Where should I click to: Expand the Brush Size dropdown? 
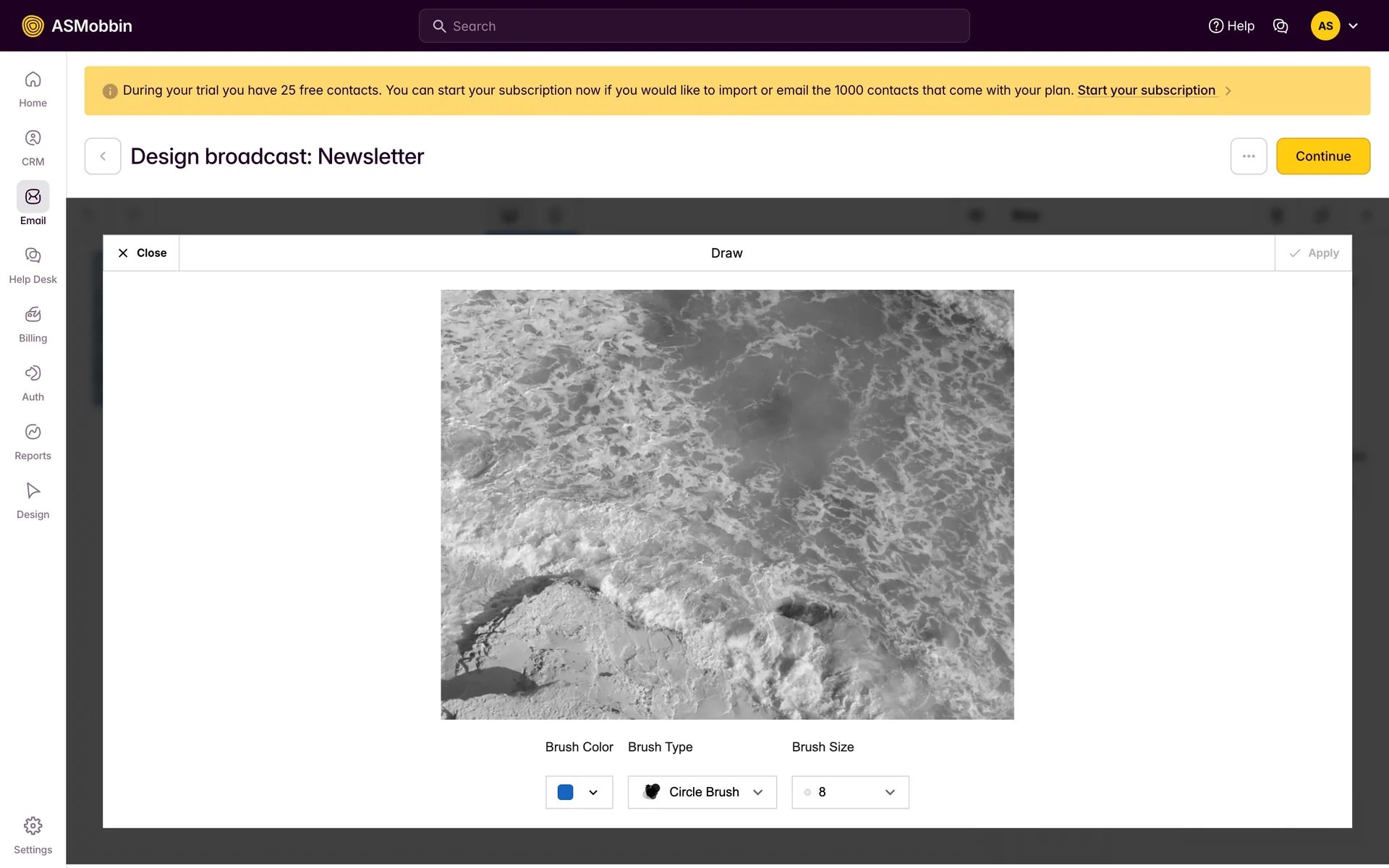point(850,792)
